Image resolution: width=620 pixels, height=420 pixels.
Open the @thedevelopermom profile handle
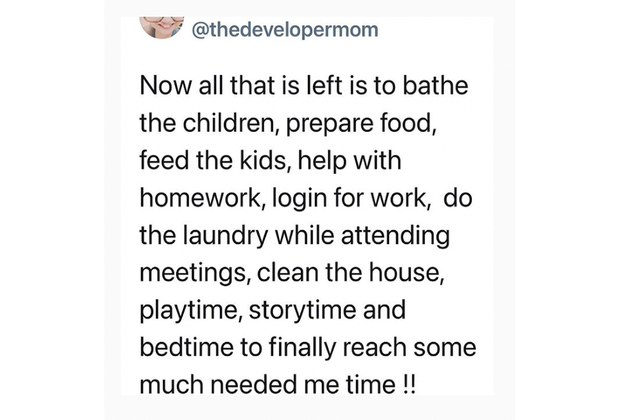tap(285, 30)
